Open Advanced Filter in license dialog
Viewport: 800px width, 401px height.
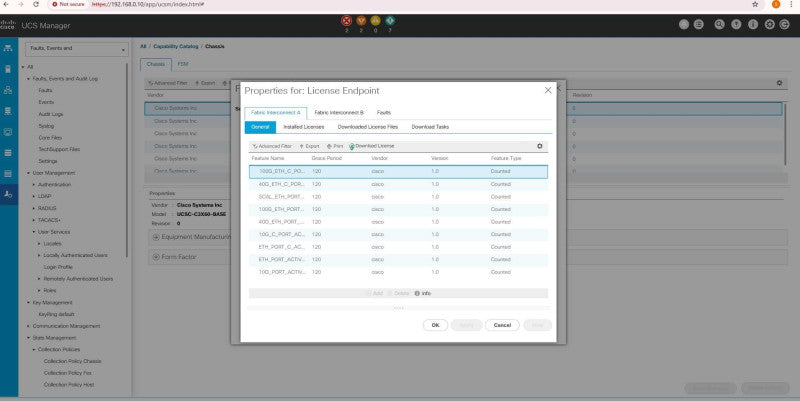[x=272, y=146]
